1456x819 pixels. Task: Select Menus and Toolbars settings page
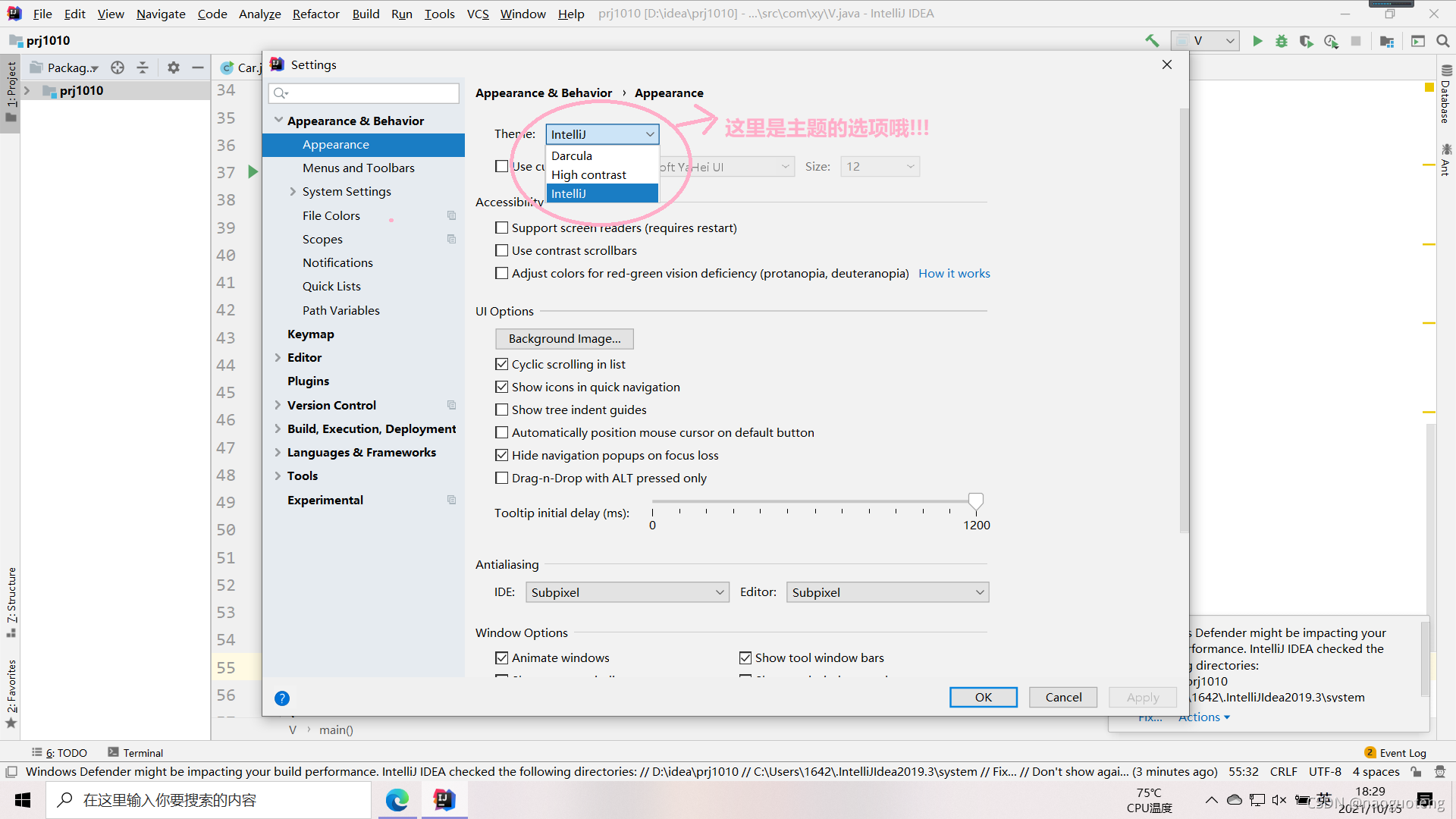(358, 168)
